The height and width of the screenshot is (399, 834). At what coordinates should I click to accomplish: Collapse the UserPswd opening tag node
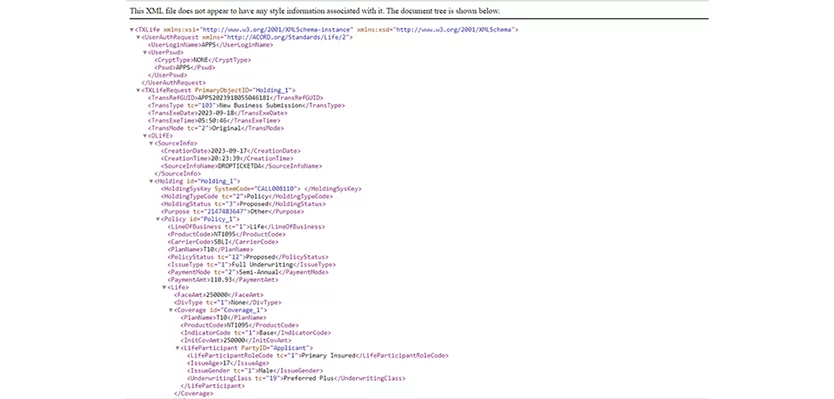coord(145,53)
